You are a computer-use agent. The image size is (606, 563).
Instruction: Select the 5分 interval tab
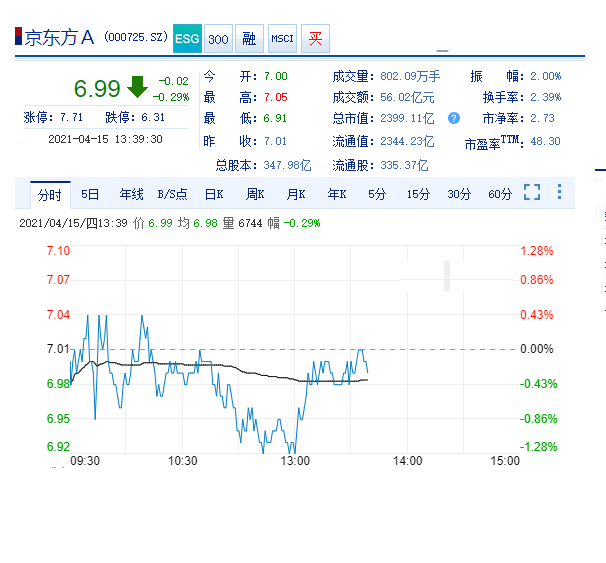click(377, 194)
